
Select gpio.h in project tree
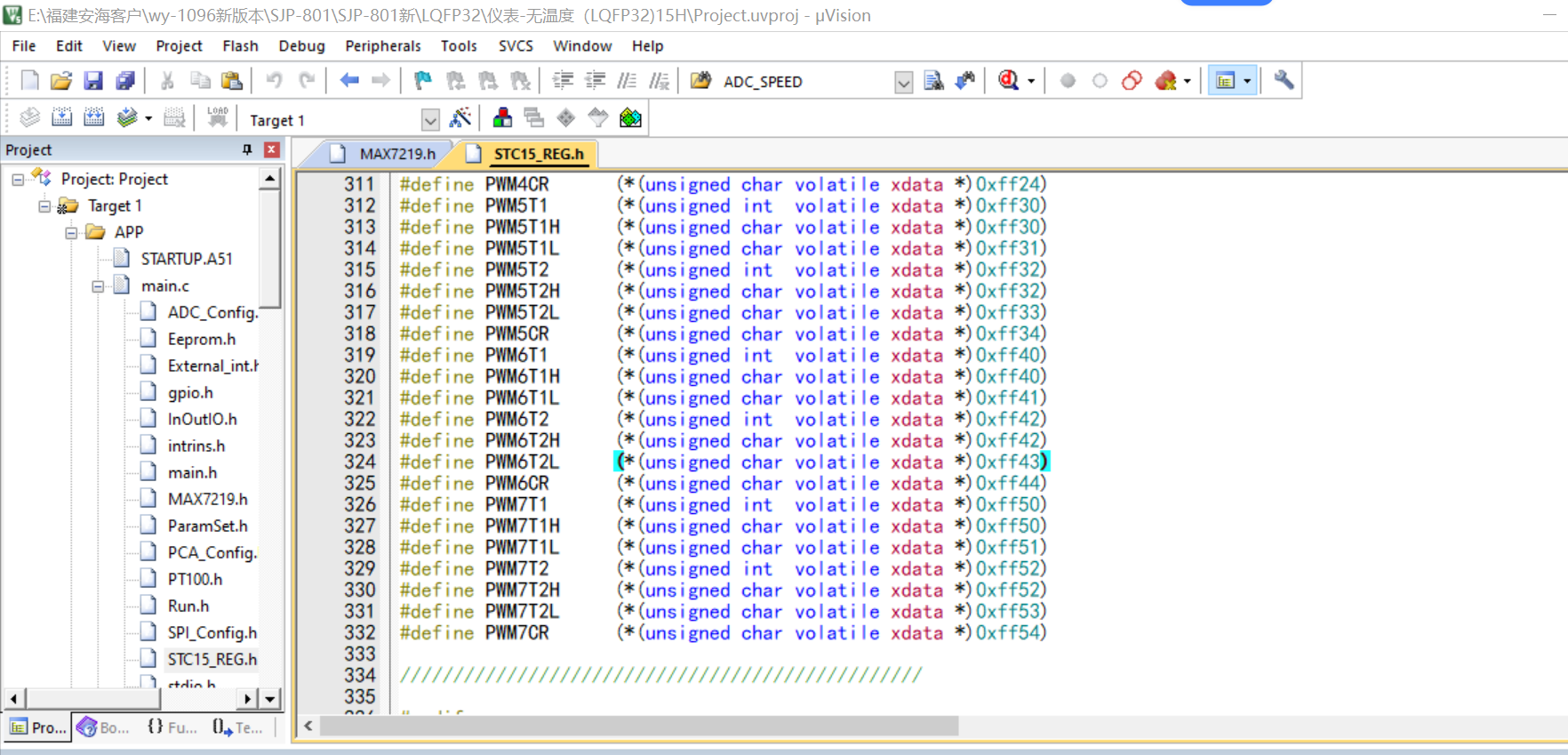pos(190,392)
